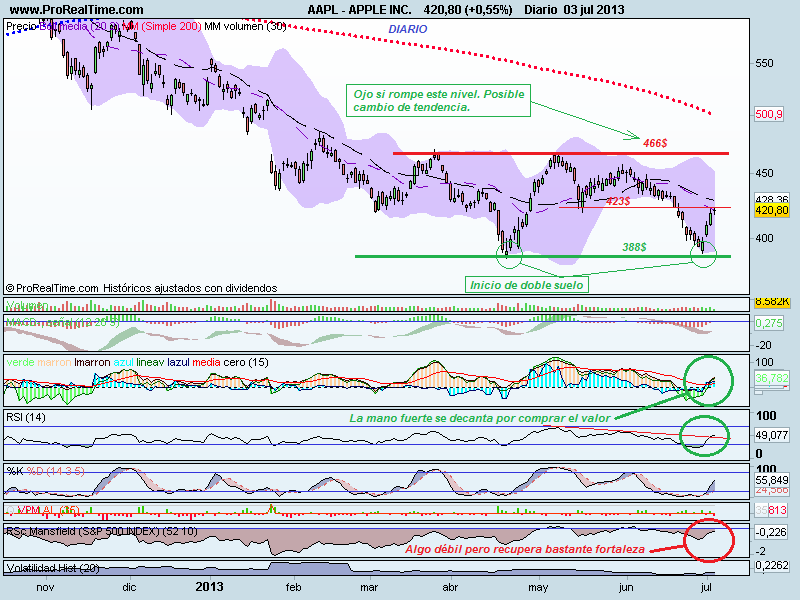
Task: Click the 400 price axis label
Action: coord(764,238)
